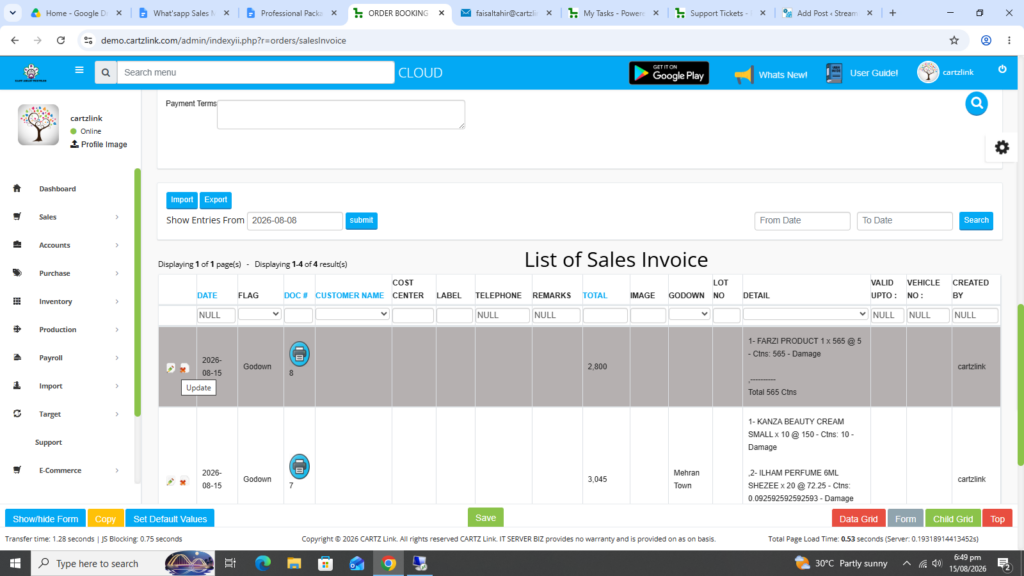
Task: Delete the invoice row with total 3,045
Action: pos(184,482)
